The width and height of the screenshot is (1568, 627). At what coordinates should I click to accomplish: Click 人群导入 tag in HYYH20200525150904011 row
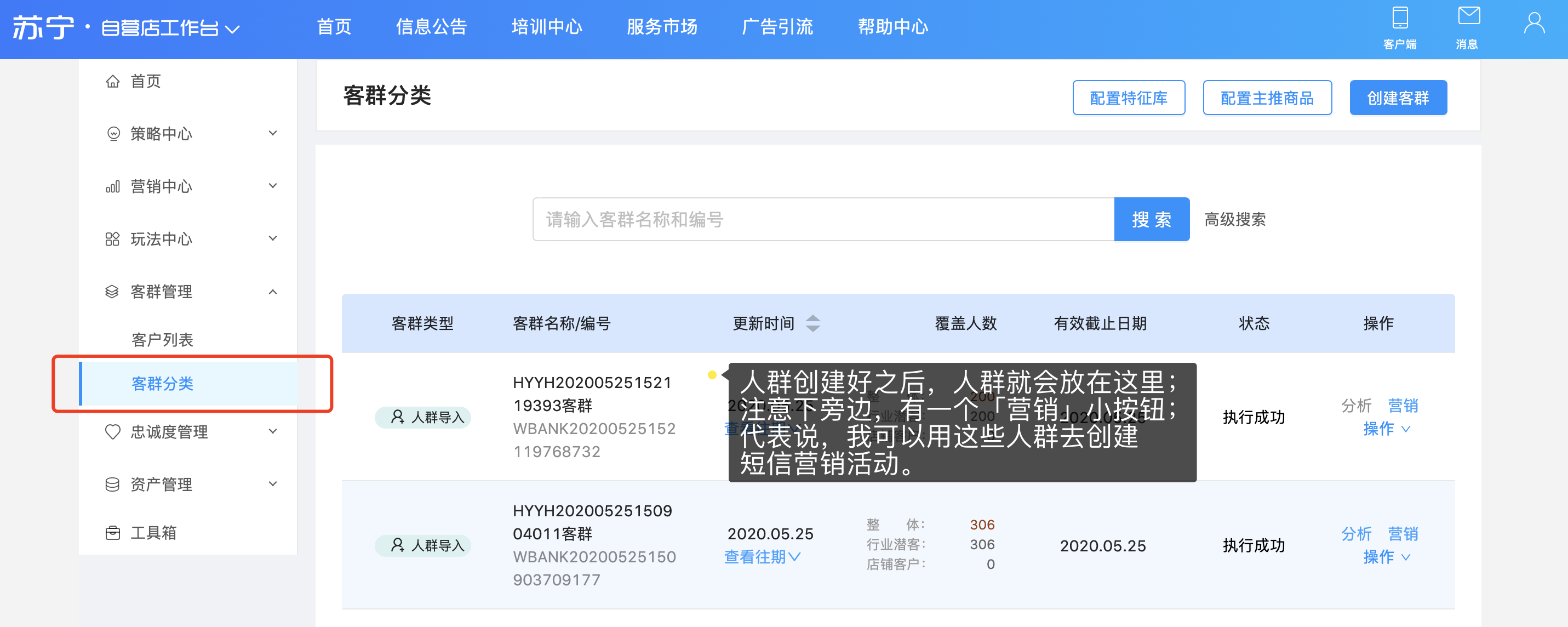tap(423, 545)
